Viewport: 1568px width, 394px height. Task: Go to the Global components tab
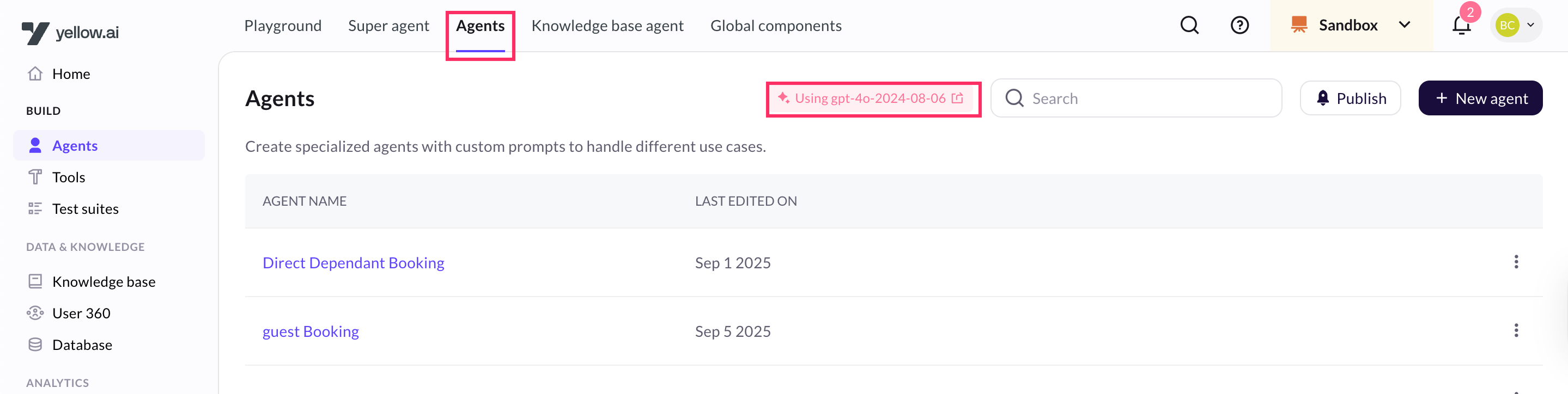(x=775, y=26)
